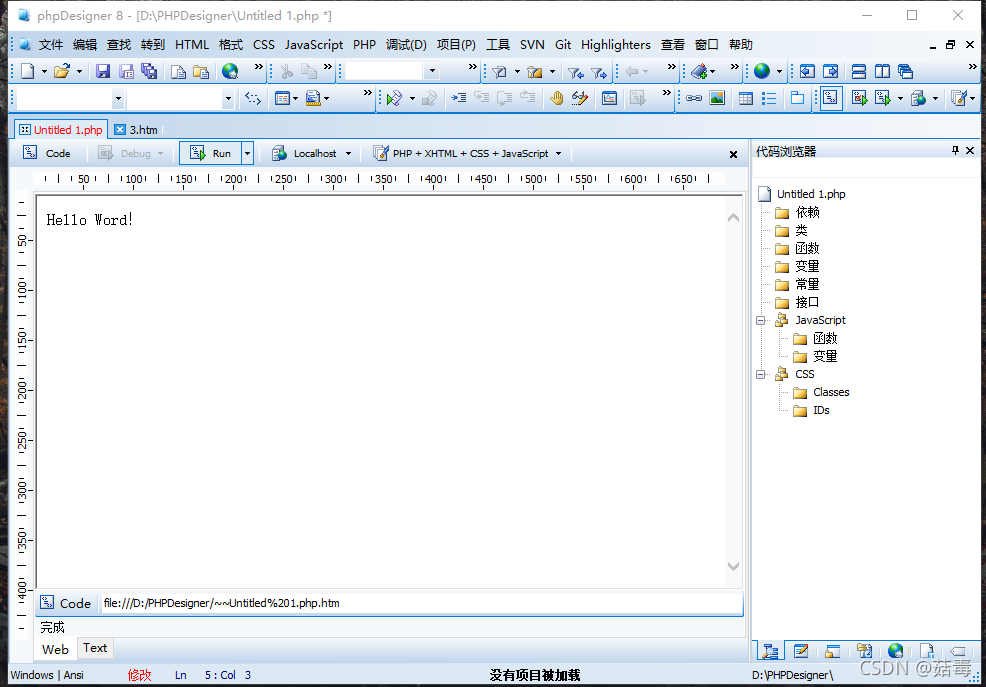Select the Classes folder under CSS

821,393
